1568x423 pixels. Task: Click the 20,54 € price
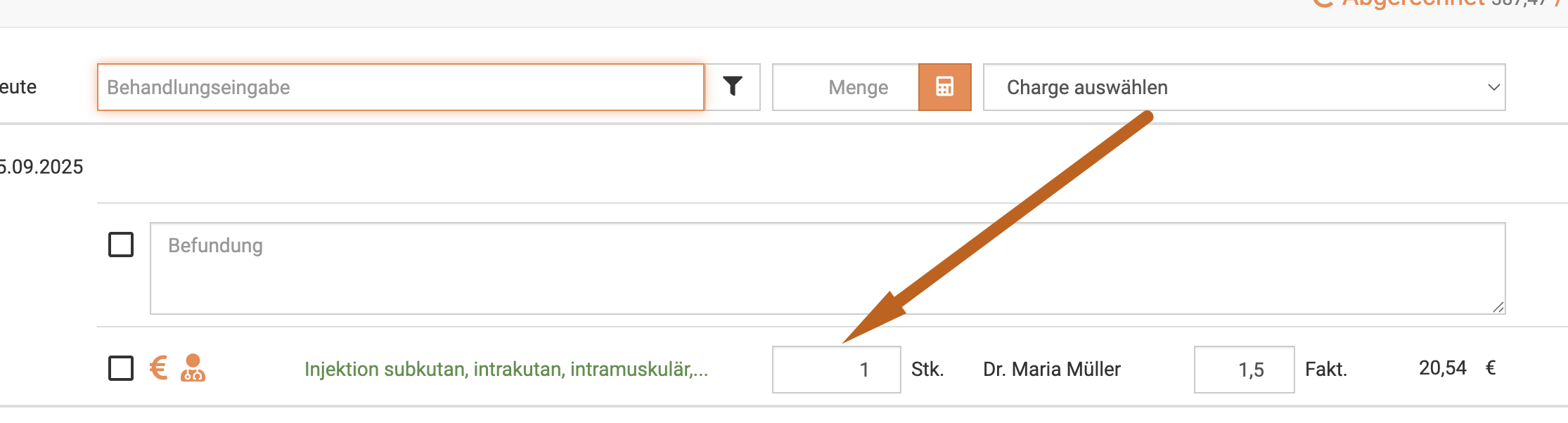(x=1455, y=368)
